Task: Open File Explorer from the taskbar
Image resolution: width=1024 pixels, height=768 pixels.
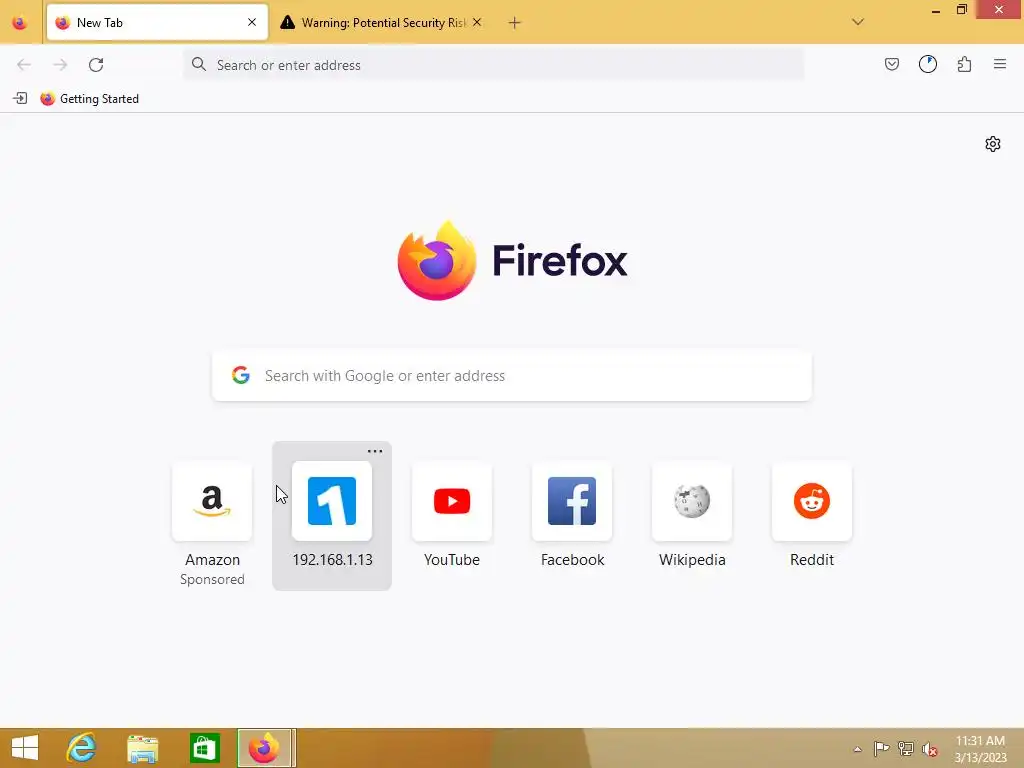Action: tap(142, 748)
